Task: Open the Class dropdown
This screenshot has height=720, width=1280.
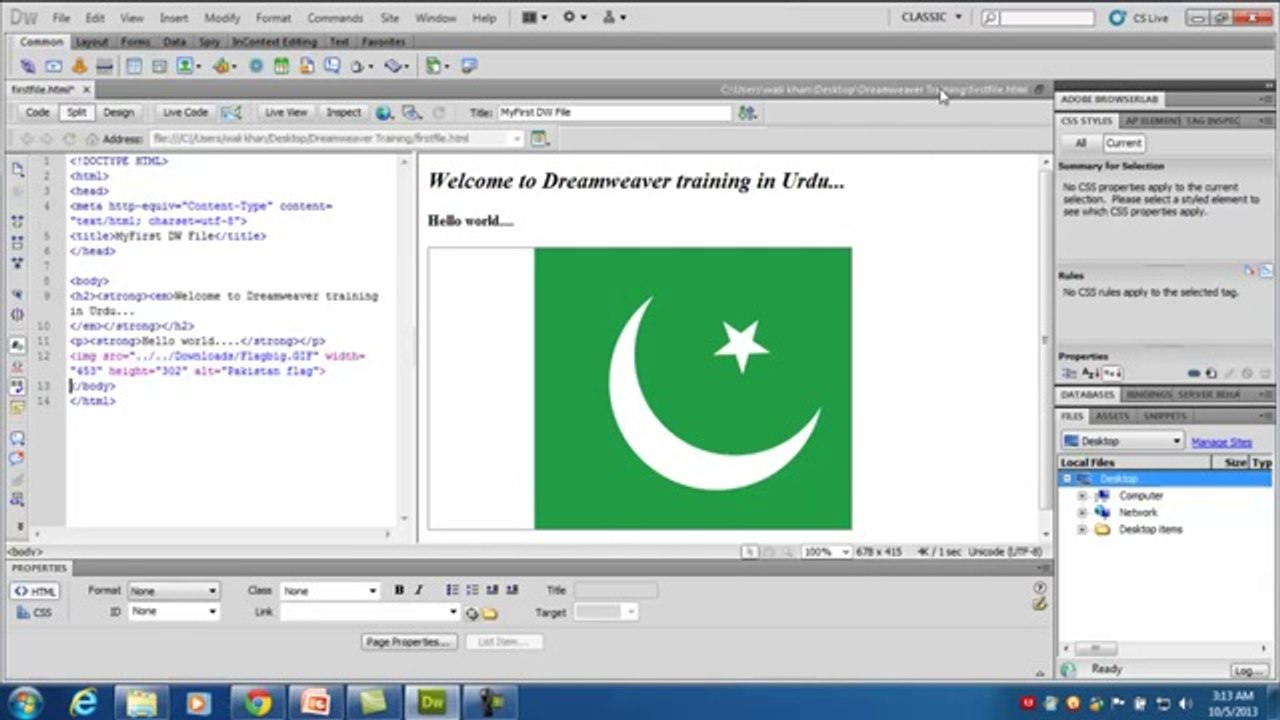Action: pyautogui.click(x=329, y=591)
